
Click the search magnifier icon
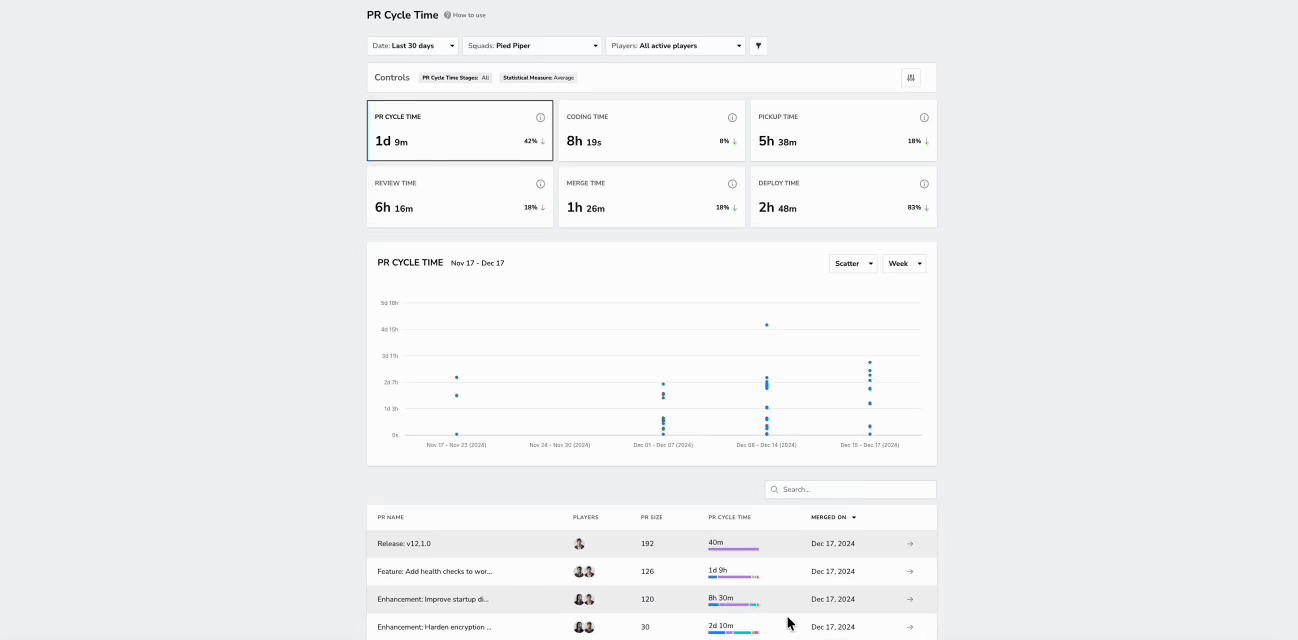pos(775,490)
